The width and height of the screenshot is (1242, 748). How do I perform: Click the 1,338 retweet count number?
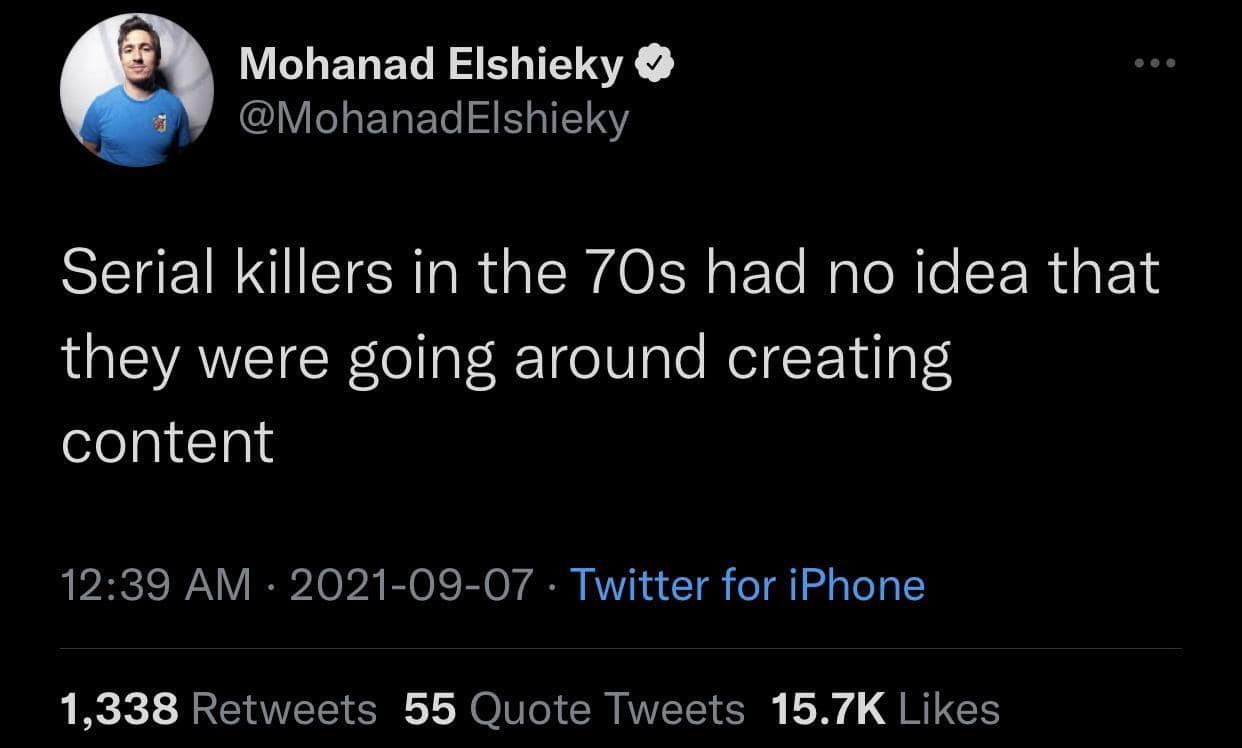120,709
